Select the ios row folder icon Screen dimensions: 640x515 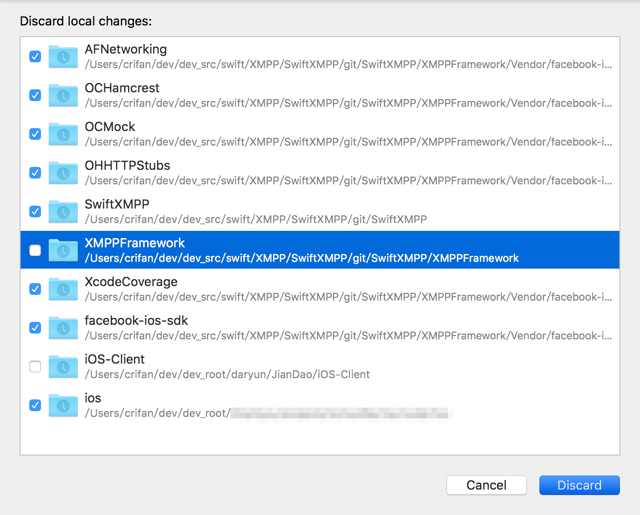[63, 406]
